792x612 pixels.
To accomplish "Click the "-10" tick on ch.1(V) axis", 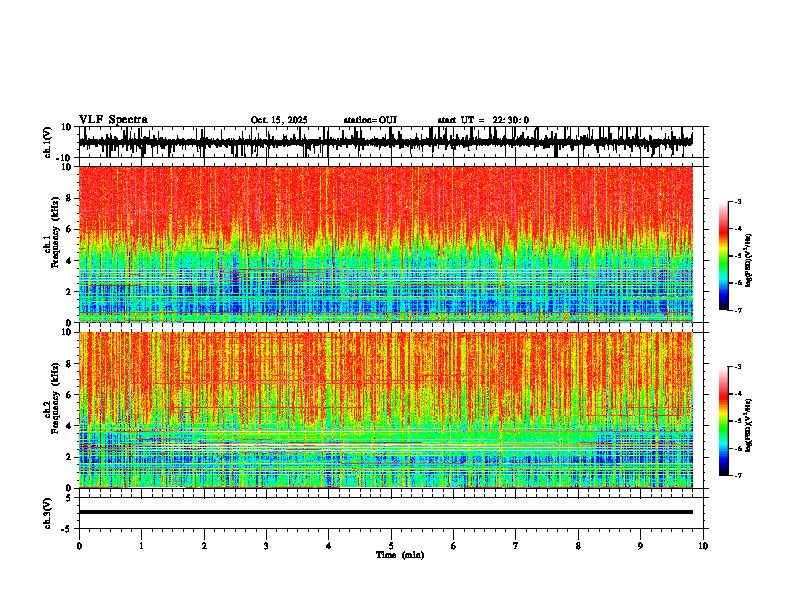I will (65, 158).
